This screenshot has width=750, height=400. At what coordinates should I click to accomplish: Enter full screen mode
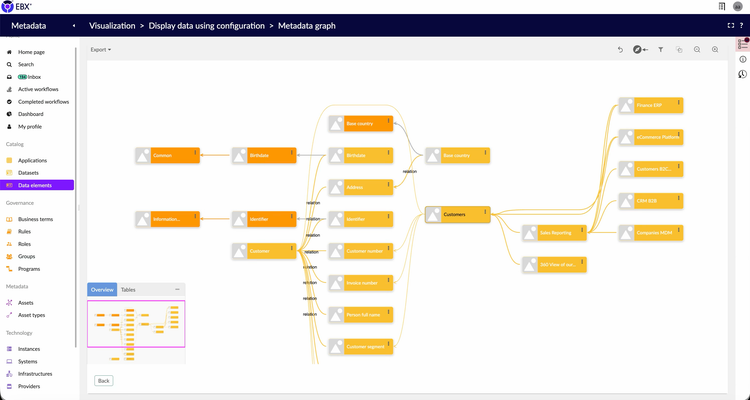[730, 26]
